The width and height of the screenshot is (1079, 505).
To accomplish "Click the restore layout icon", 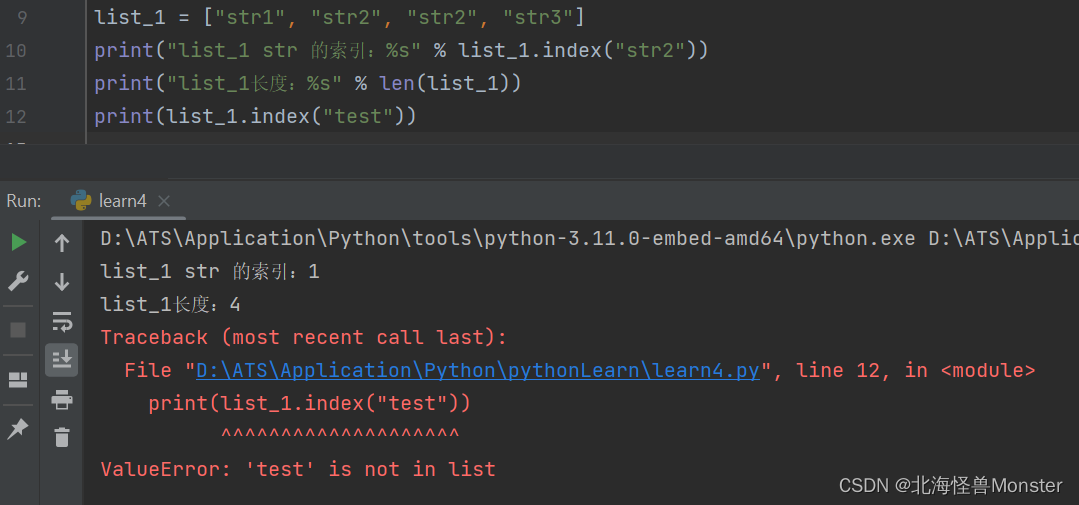I will [19, 379].
